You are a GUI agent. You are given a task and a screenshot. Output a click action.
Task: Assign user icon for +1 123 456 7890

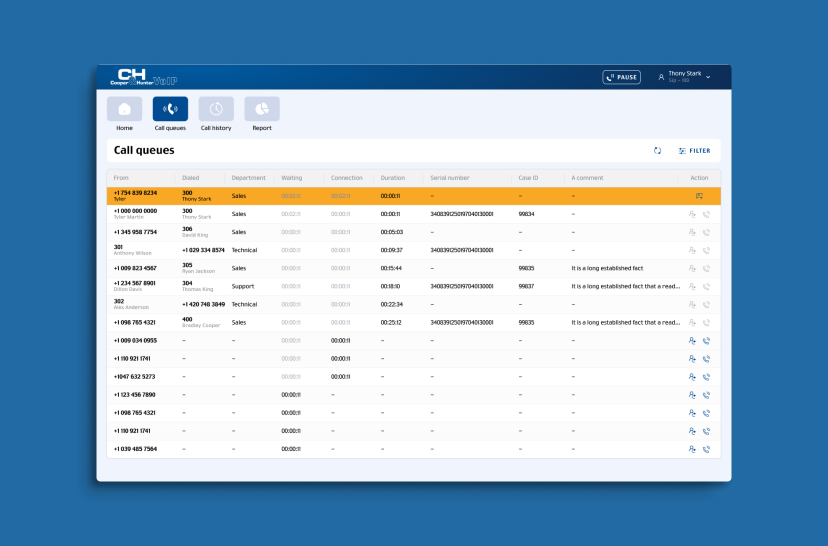(x=692, y=395)
